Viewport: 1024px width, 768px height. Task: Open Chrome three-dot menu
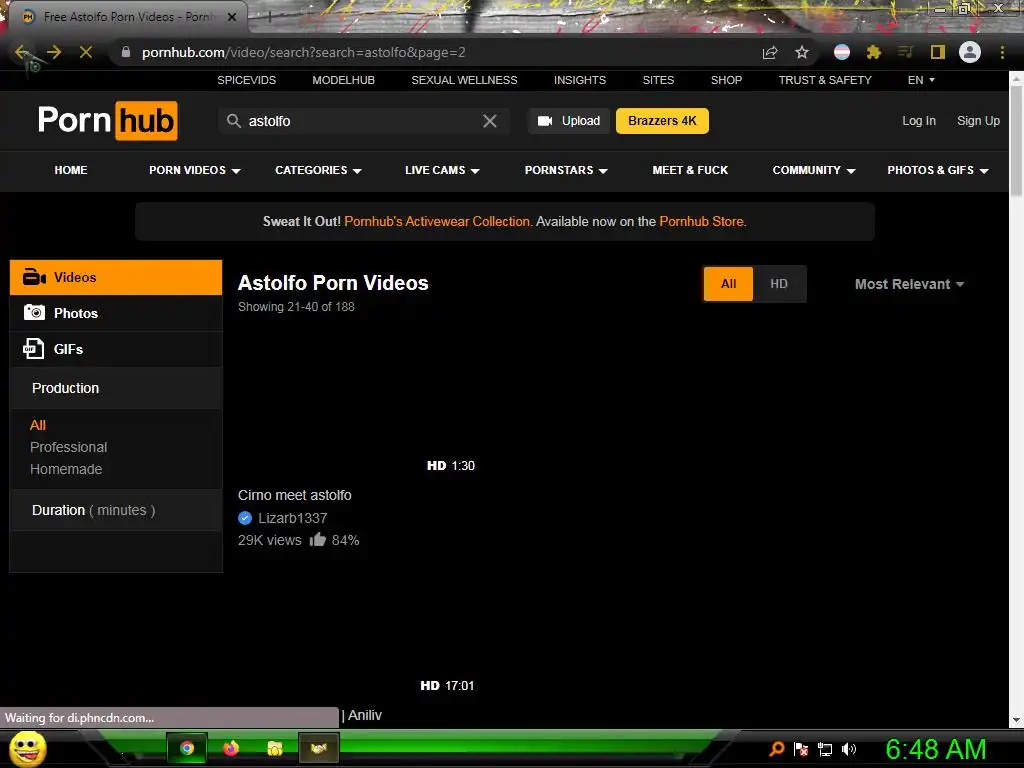coord(1002,52)
